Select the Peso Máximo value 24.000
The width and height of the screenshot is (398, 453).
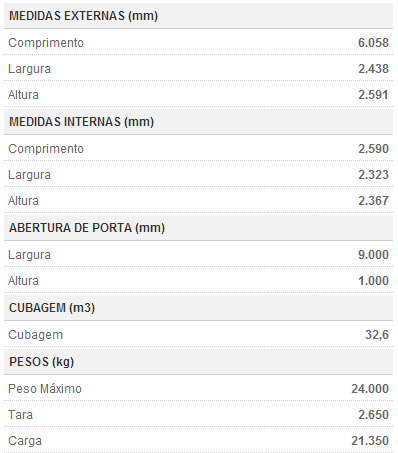[370, 389]
